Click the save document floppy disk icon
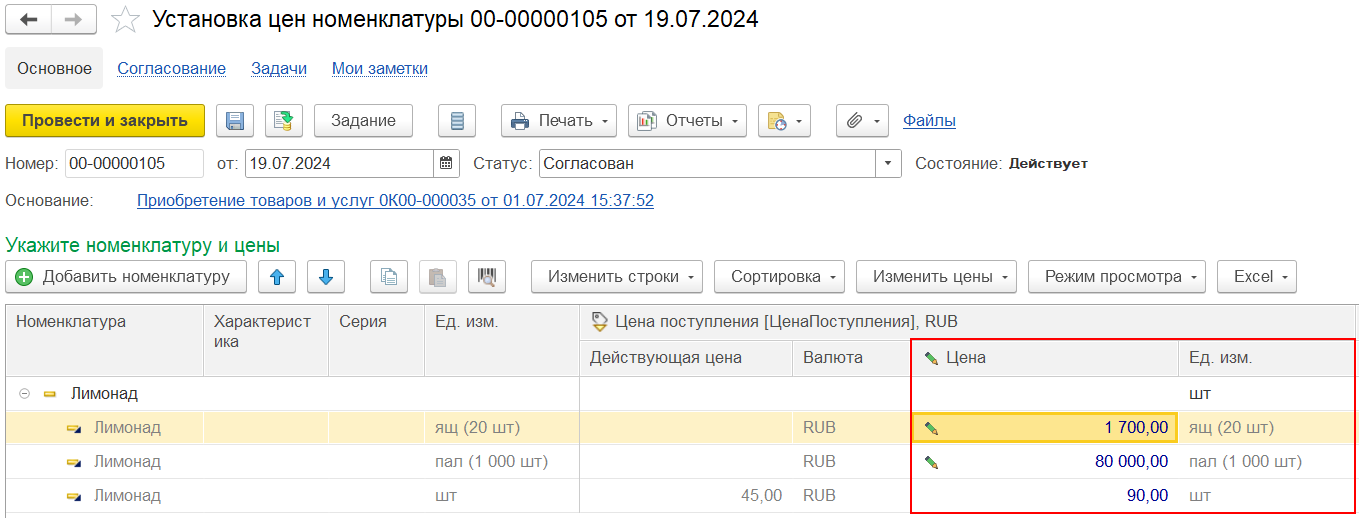1359x518 pixels. (x=235, y=121)
